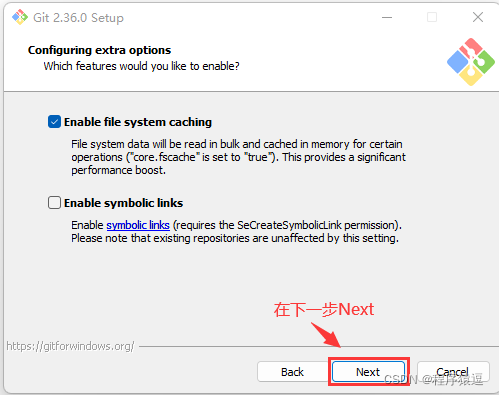Cancel the Git installation
This screenshot has height=395, width=499.
pos(453,372)
